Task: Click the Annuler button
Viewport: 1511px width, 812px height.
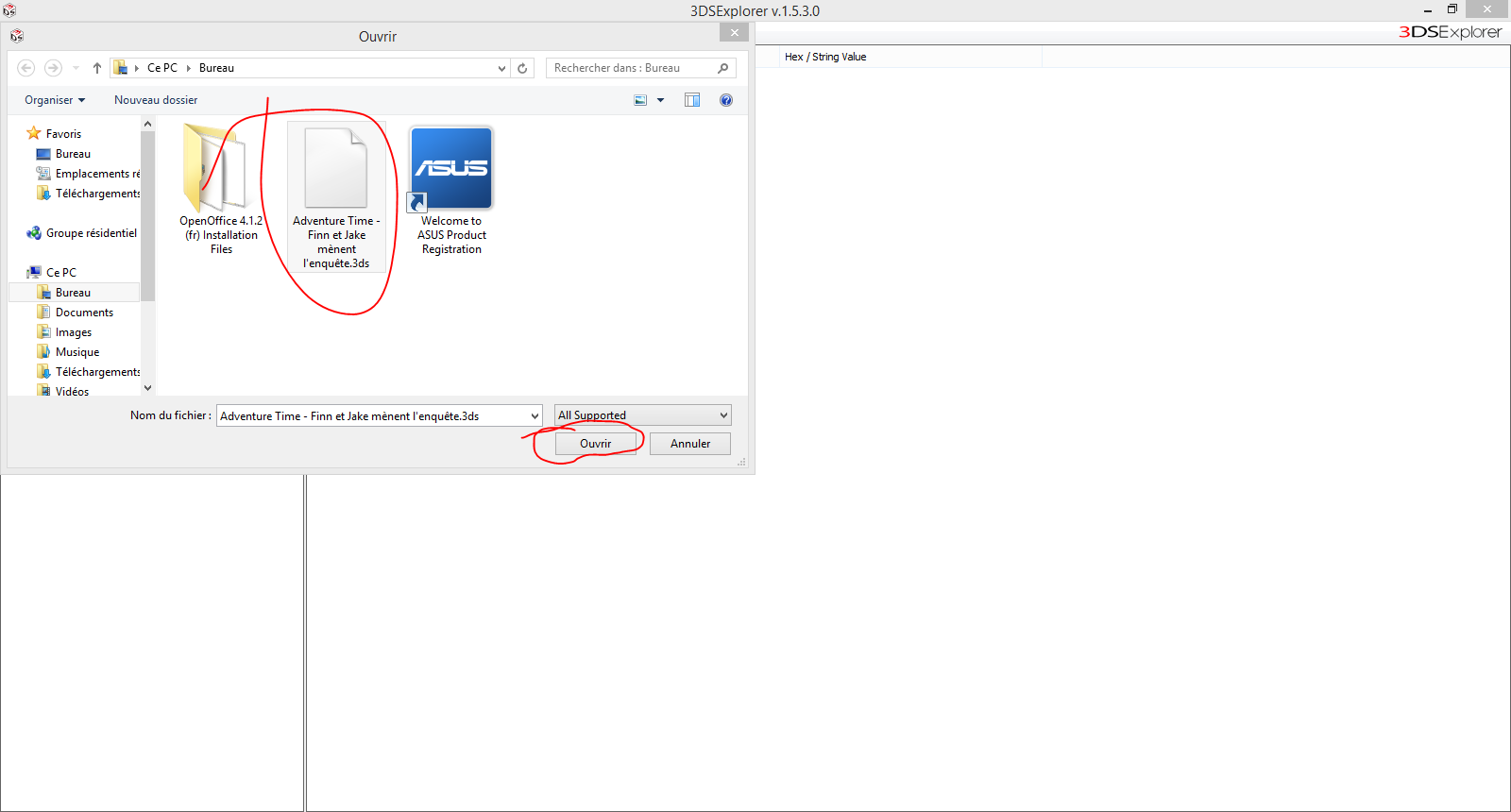Action: pos(690,444)
